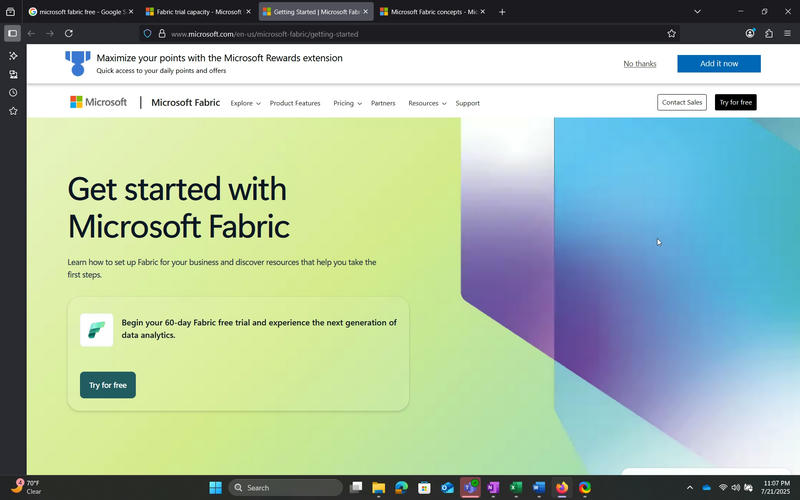The height and width of the screenshot is (500, 800).
Task: Open Microsoft Teams from taskbar
Action: point(470,488)
